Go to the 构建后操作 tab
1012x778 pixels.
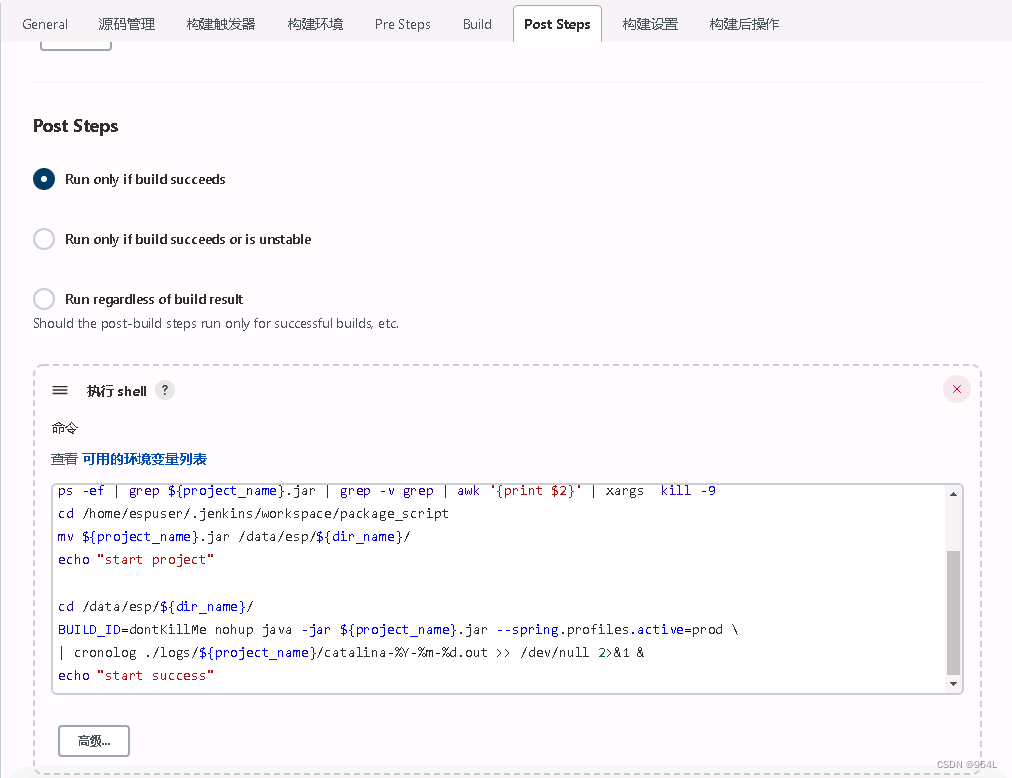click(744, 24)
